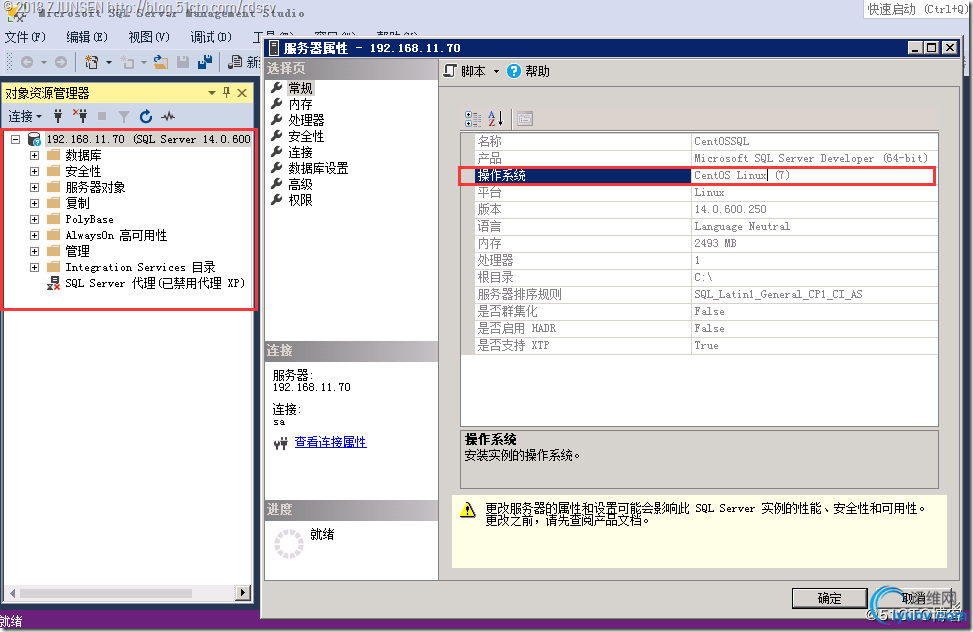Click the 快速启动 (Ctrl+Q) search box
Viewport: 973px width, 632px height.
(x=917, y=9)
